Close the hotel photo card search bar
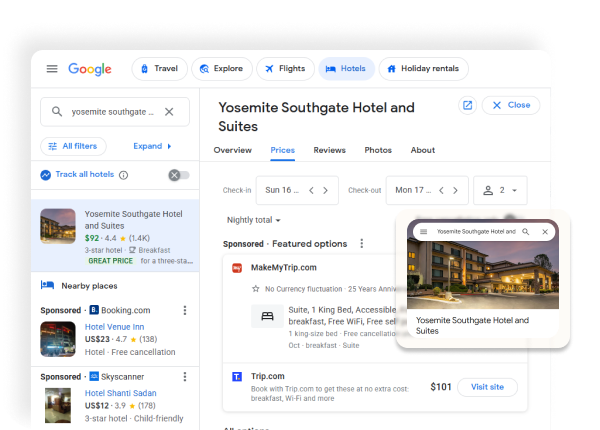Viewport: 600px width, 430px height. tap(545, 232)
